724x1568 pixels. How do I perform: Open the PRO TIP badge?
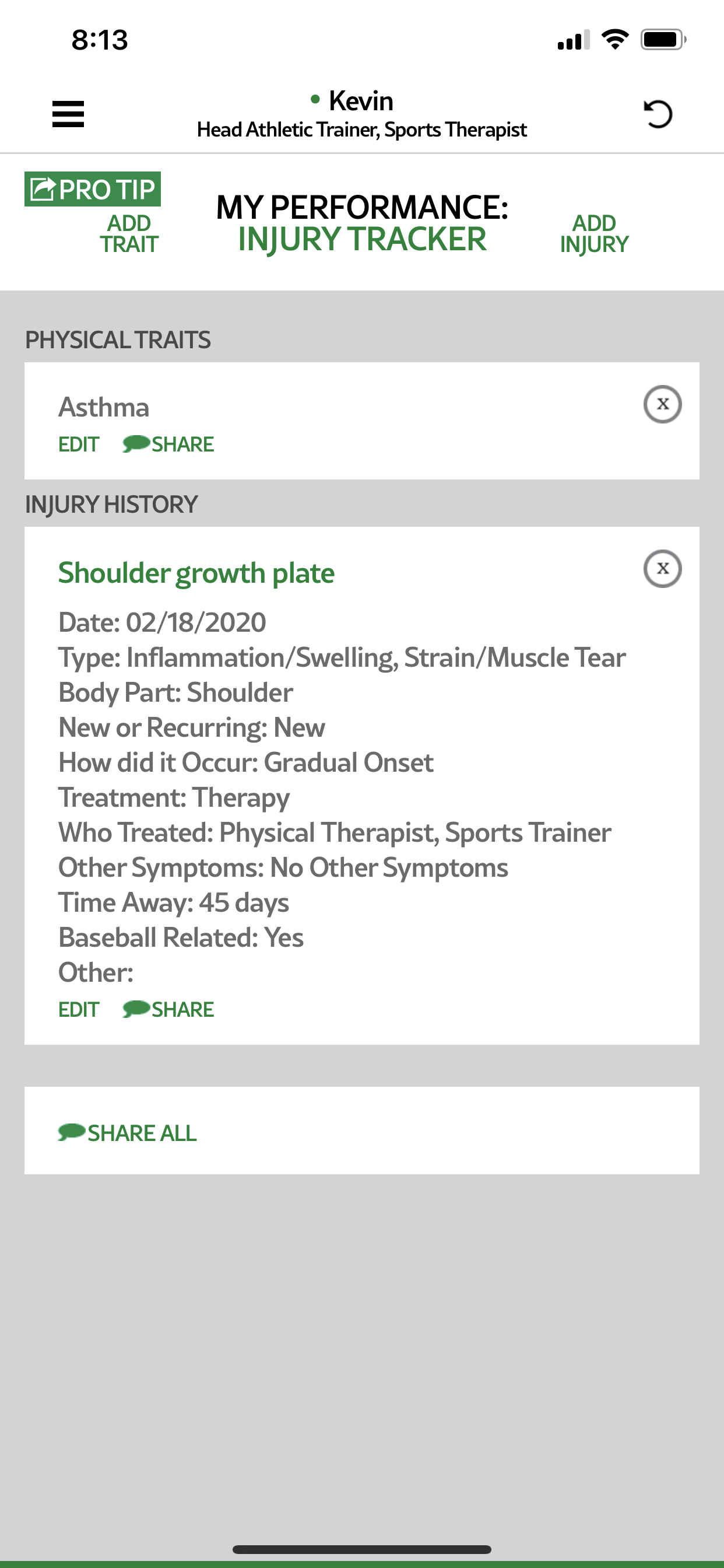pyautogui.click(x=93, y=190)
